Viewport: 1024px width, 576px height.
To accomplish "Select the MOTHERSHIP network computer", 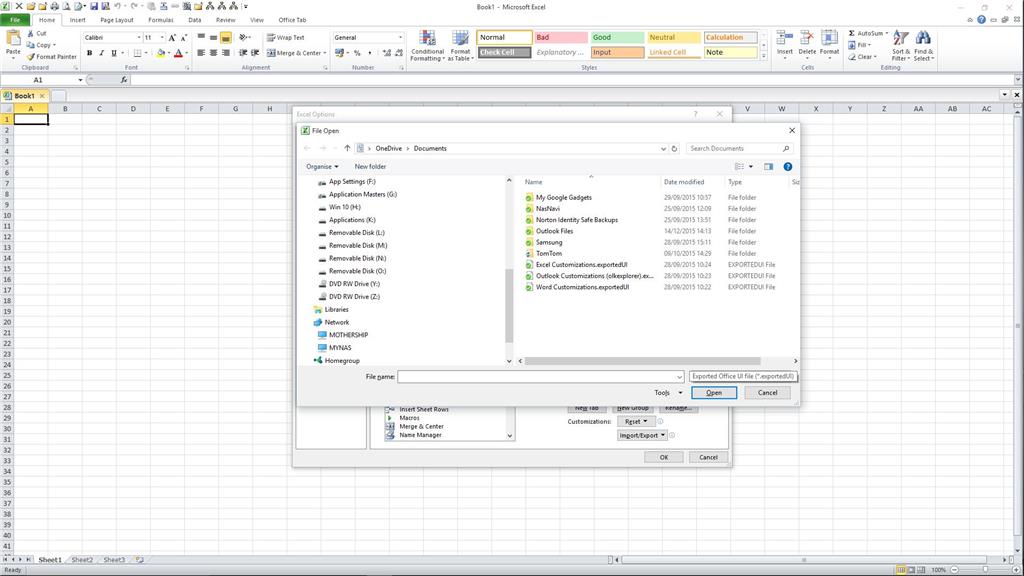I will tap(348, 334).
